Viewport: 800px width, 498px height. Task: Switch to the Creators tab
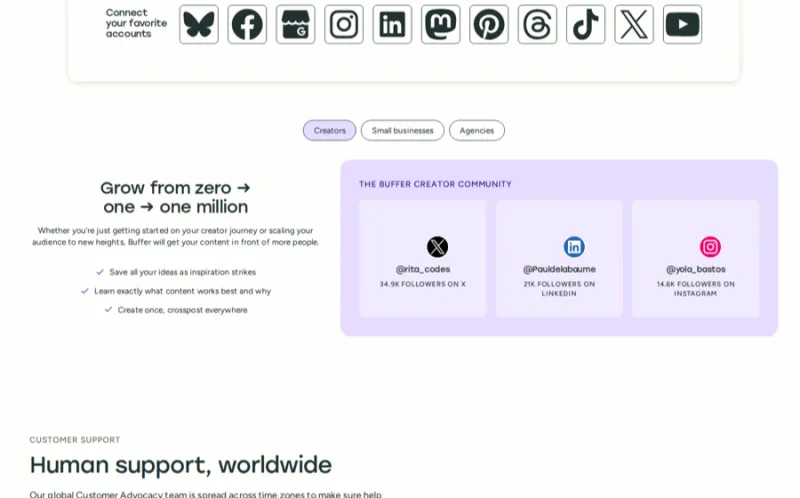[x=330, y=131]
